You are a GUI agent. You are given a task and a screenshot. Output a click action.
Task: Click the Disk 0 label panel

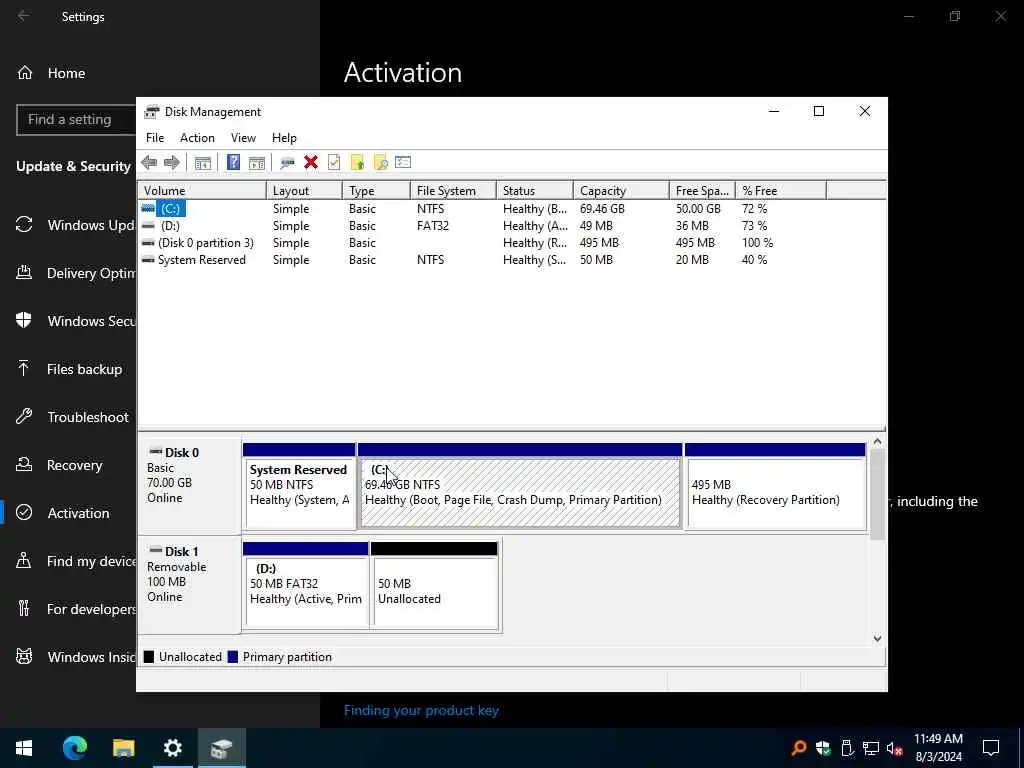(x=189, y=487)
